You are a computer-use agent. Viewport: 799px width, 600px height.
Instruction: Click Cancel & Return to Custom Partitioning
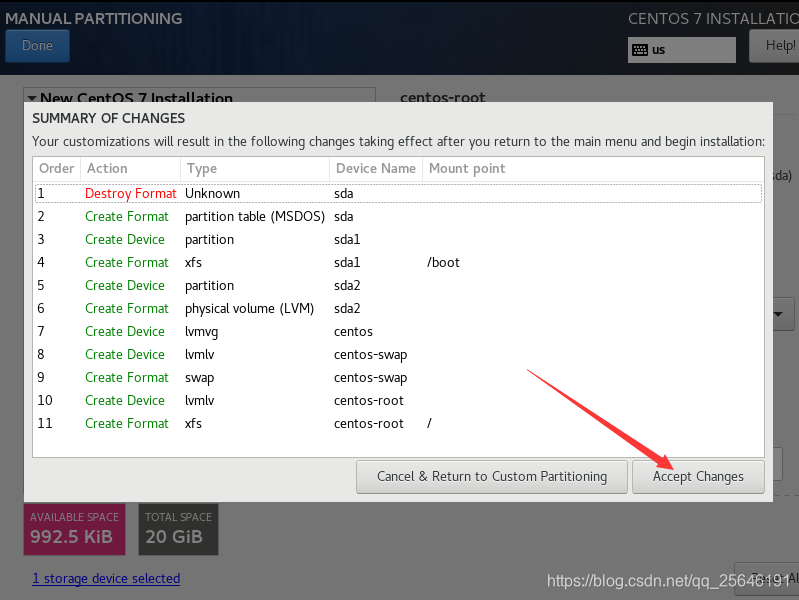(492, 477)
